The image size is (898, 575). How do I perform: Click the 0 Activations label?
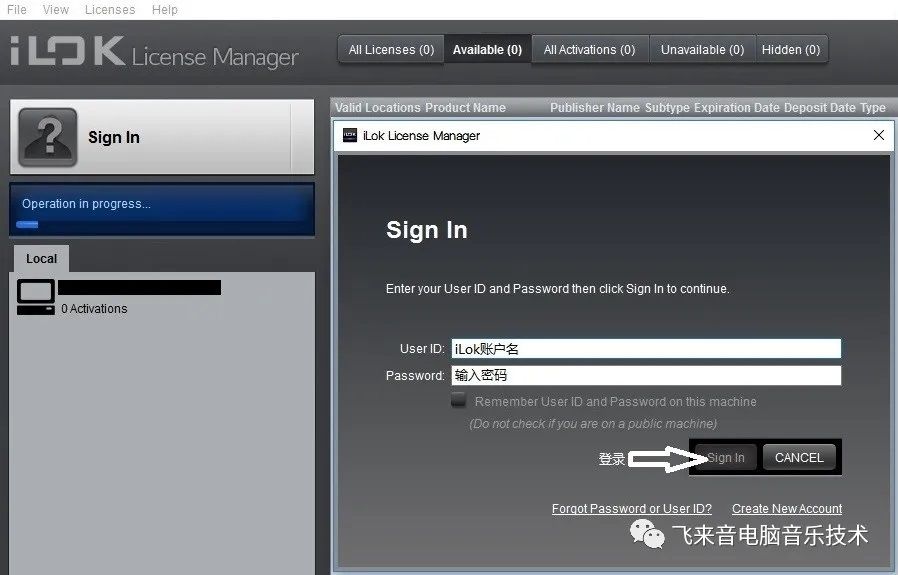(94, 309)
